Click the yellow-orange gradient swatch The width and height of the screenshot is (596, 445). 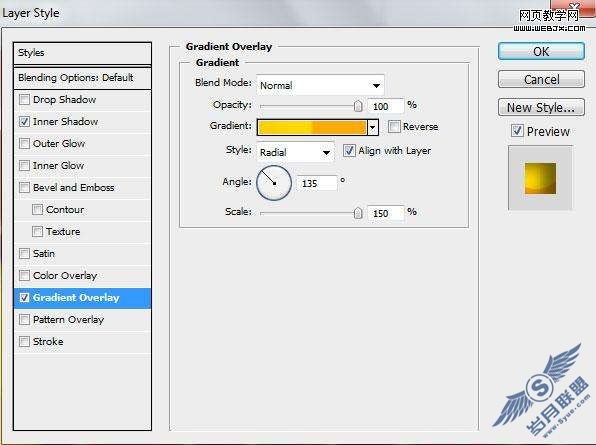pos(312,127)
